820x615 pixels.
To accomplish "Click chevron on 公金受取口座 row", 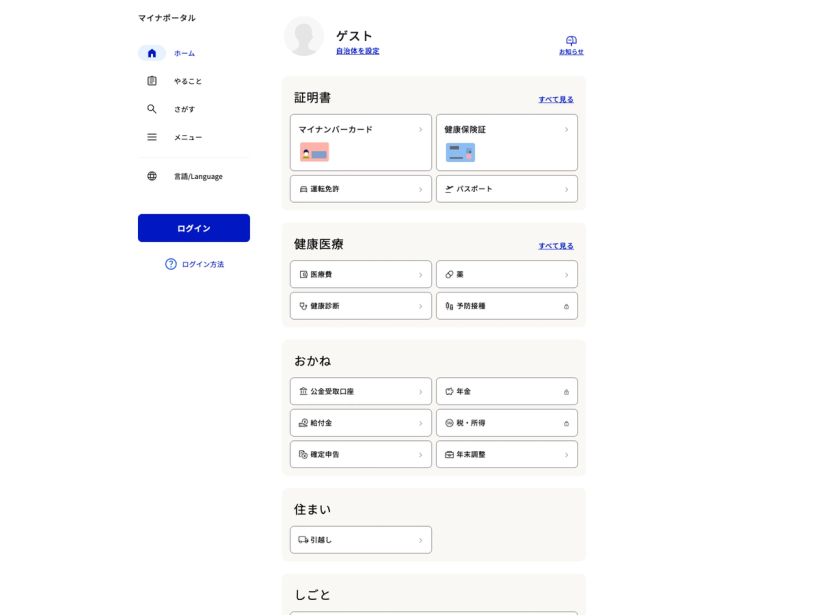I will tap(420, 392).
